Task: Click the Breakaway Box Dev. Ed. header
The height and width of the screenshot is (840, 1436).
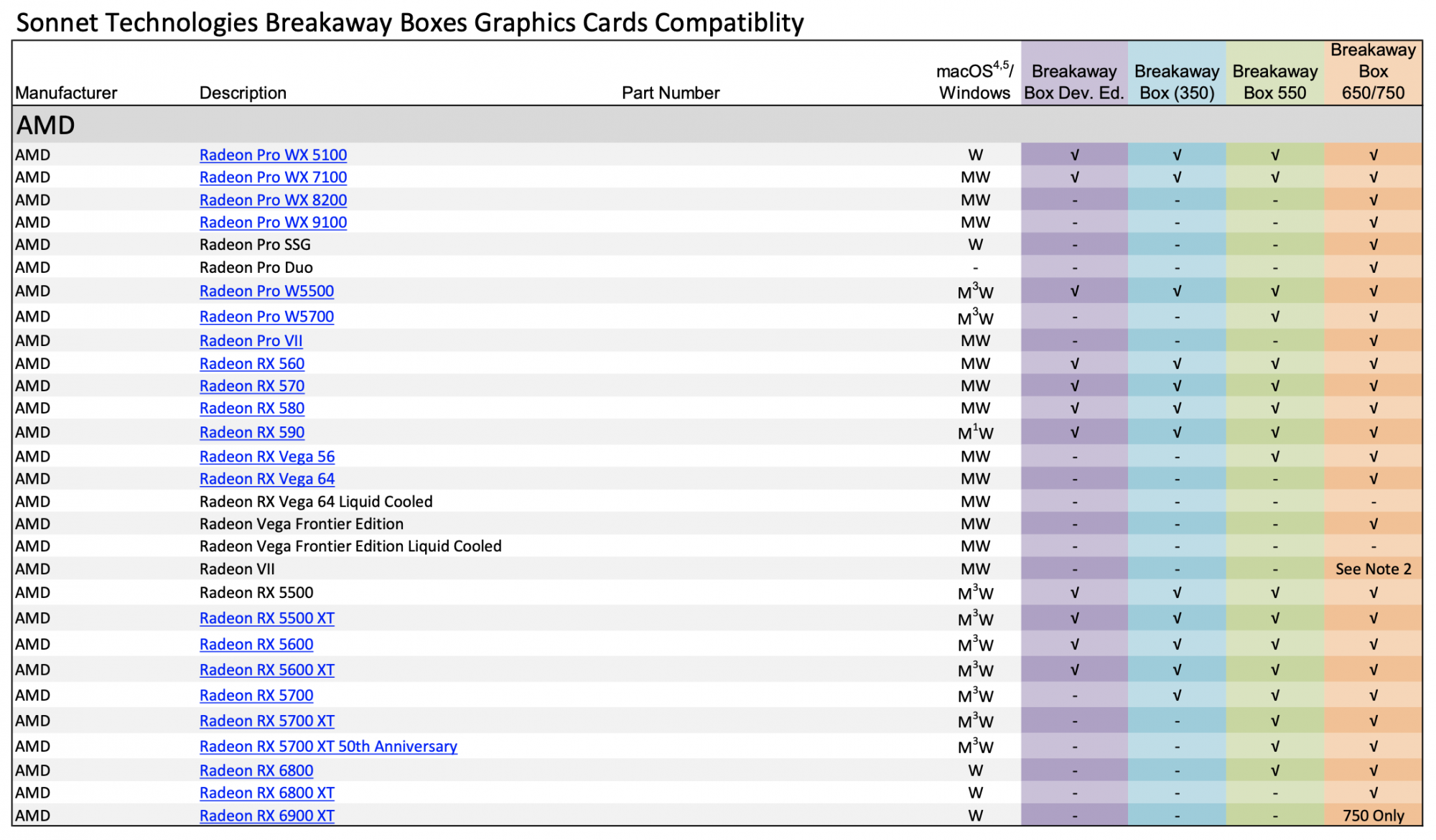Action: pyautogui.click(x=1073, y=82)
